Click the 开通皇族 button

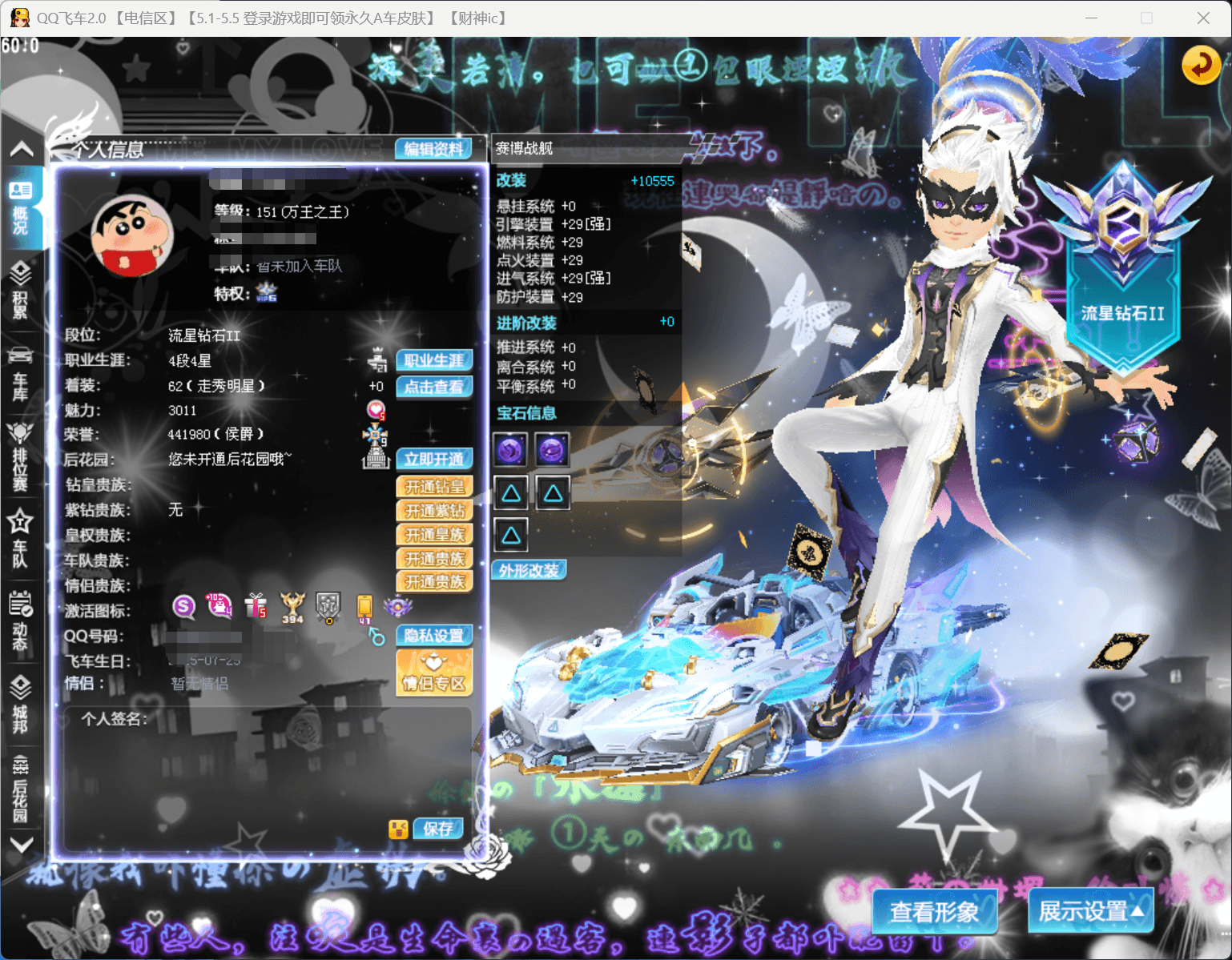coord(434,534)
